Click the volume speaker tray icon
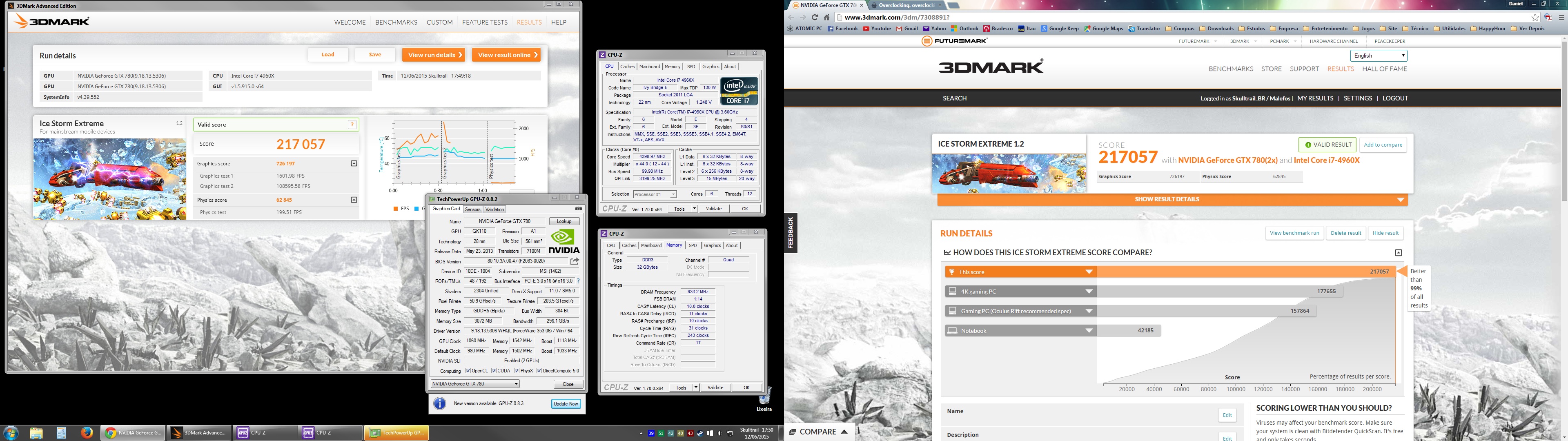The image size is (1568, 441). pos(719,434)
